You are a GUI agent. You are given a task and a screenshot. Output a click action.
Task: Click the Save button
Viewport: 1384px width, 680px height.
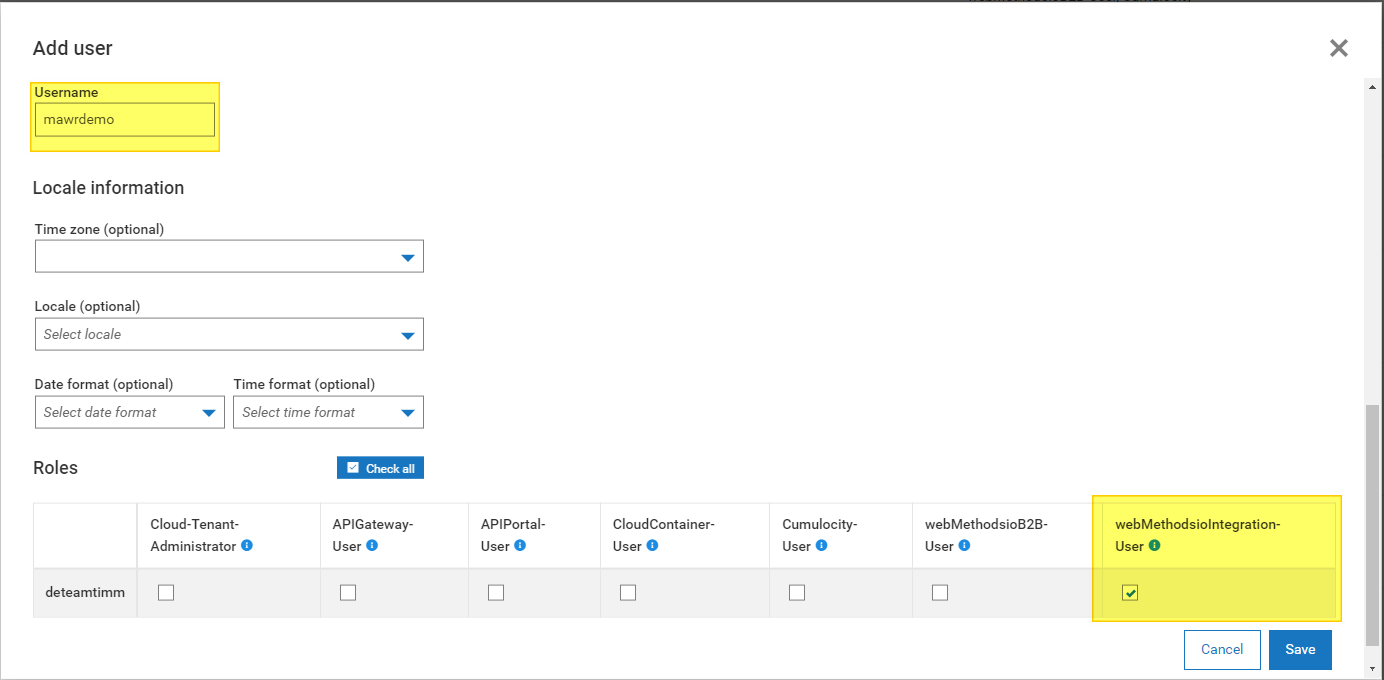pyautogui.click(x=1300, y=650)
